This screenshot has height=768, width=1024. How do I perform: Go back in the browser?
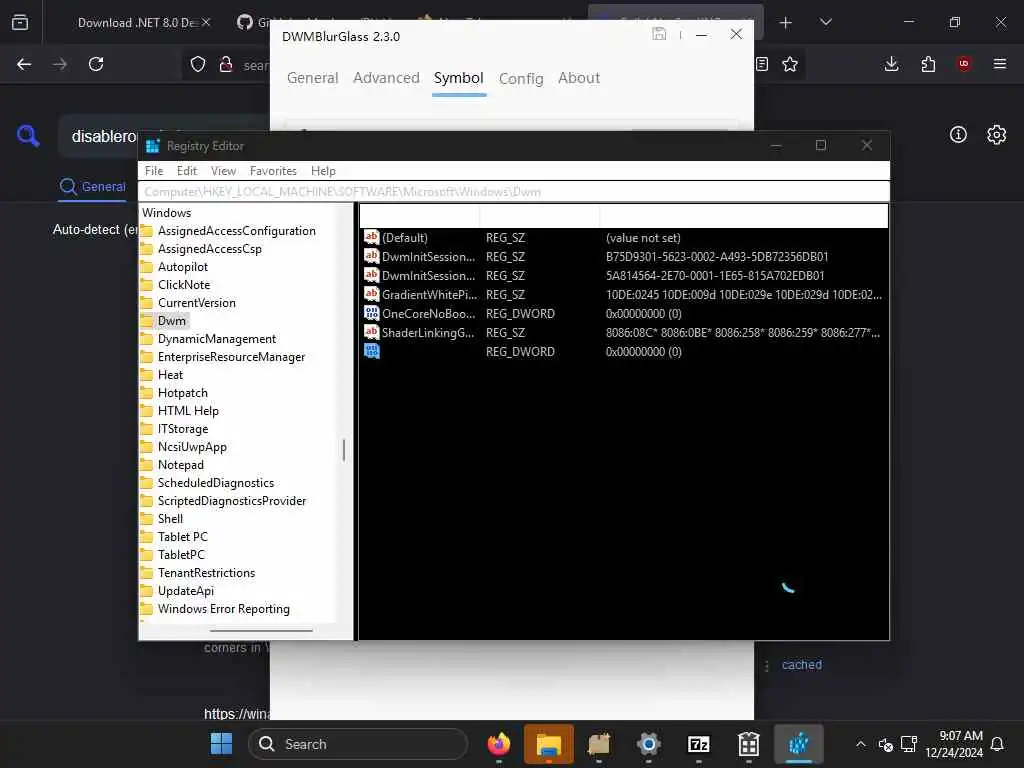click(24, 64)
